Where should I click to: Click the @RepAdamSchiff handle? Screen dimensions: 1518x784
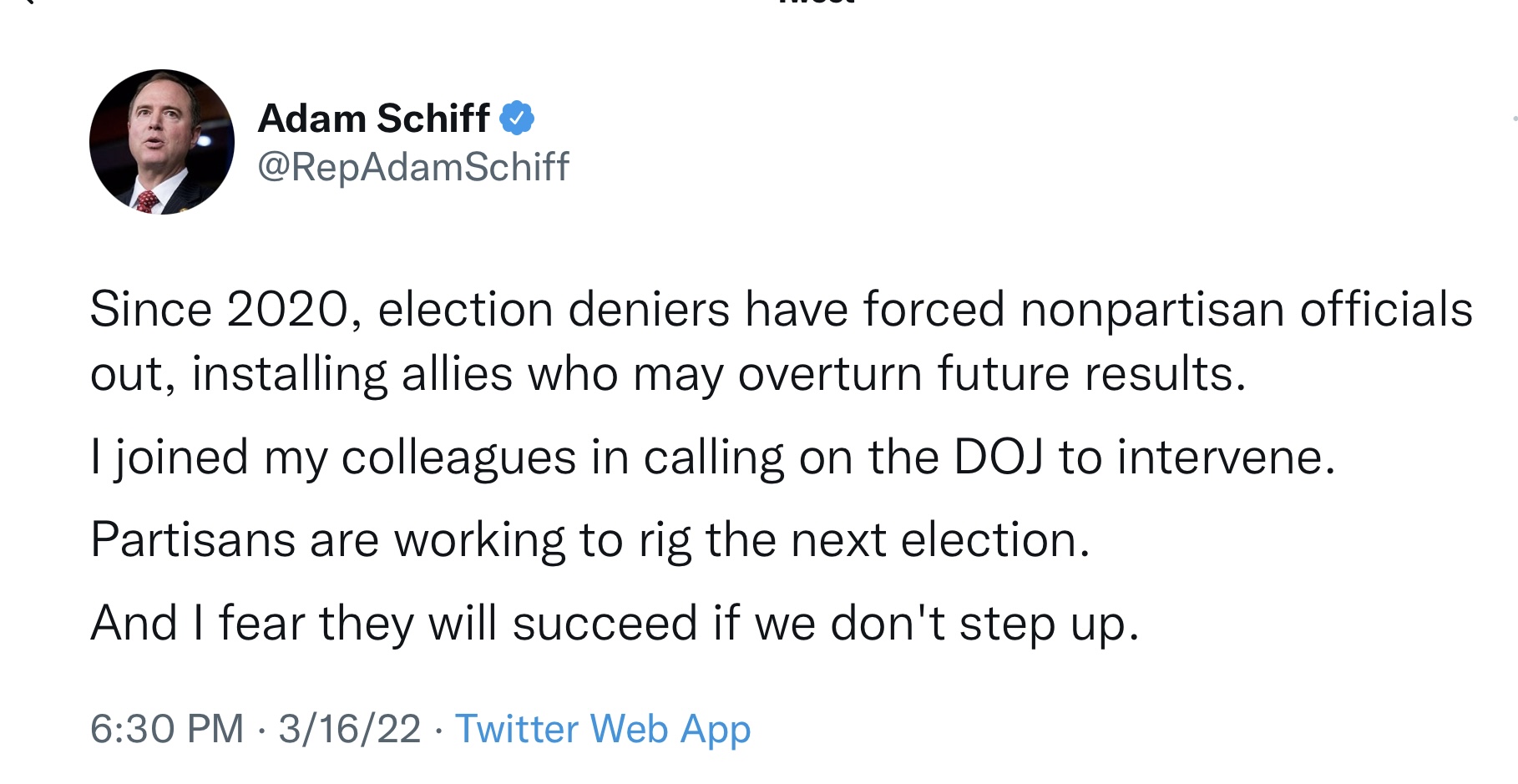click(413, 167)
